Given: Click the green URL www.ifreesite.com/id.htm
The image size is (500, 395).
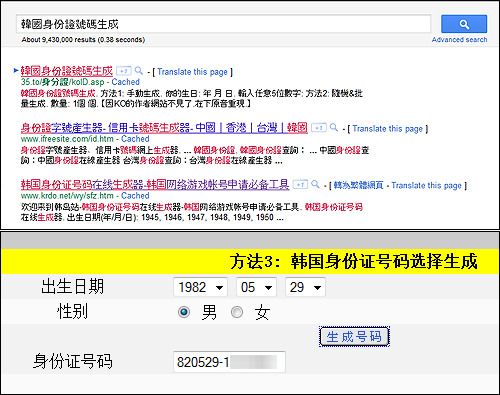Looking at the screenshot, I should [x=67, y=139].
